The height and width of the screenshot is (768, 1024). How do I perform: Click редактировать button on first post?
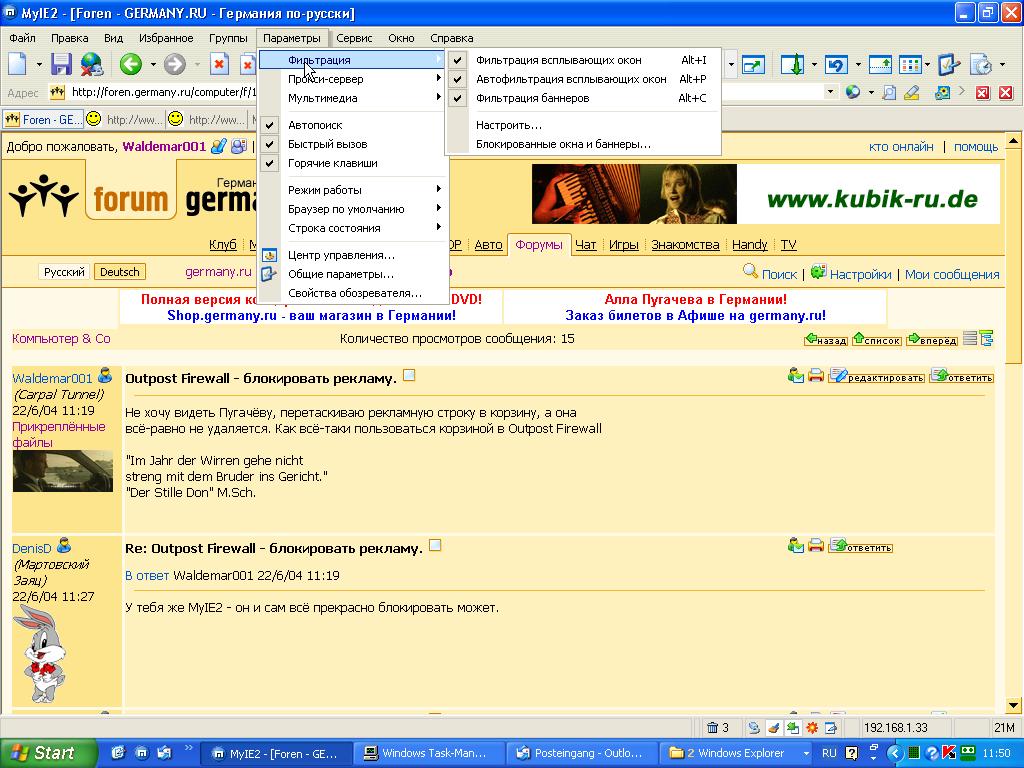coord(876,376)
